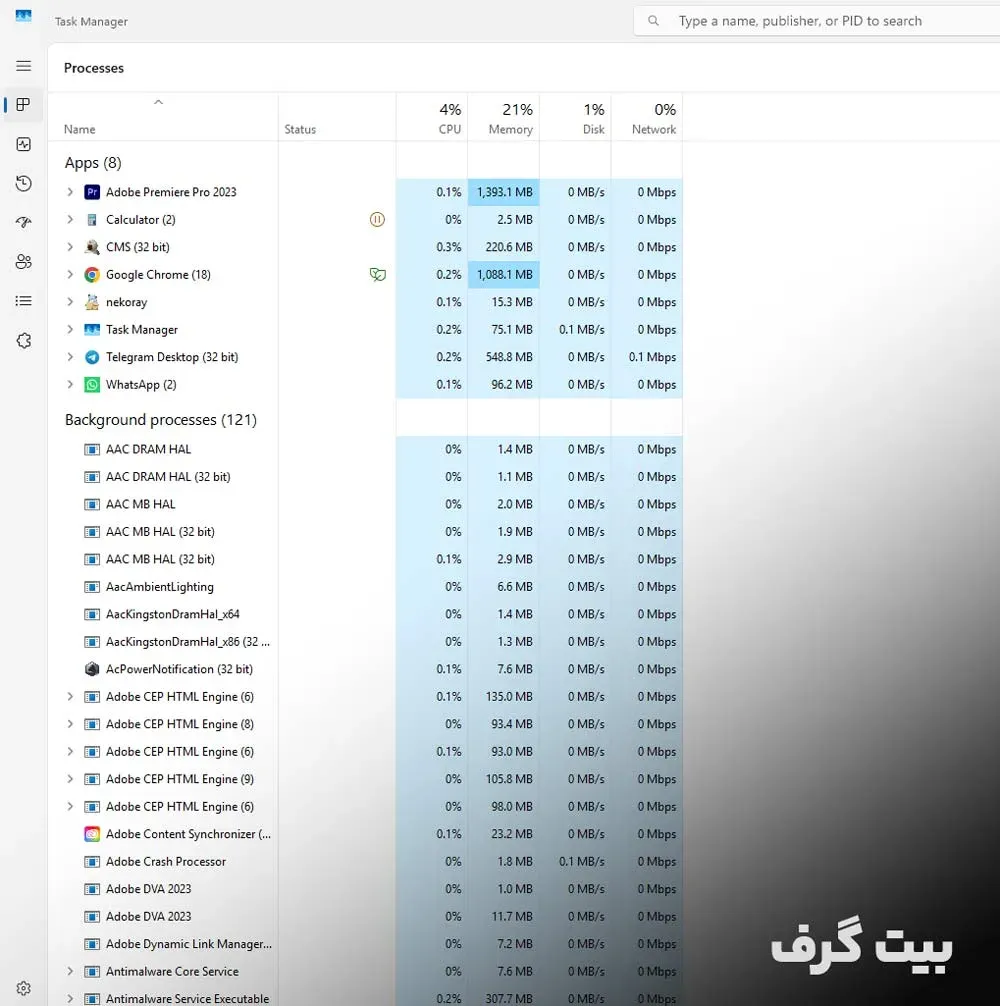Sort by the Name column header
The height and width of the screenshot is (1006, 1000).
pyautogui.click(x=163, y=117)
